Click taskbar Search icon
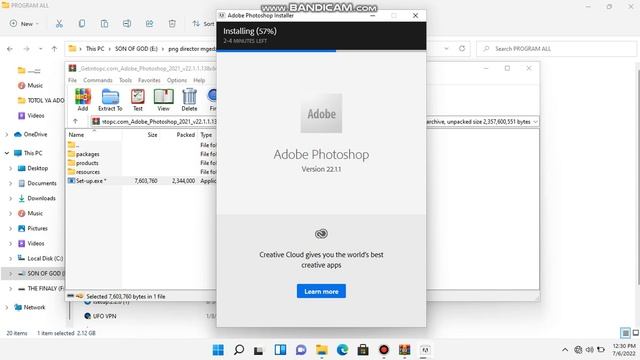Viewport: 640px width, 360px height. [x=239, y=350]
